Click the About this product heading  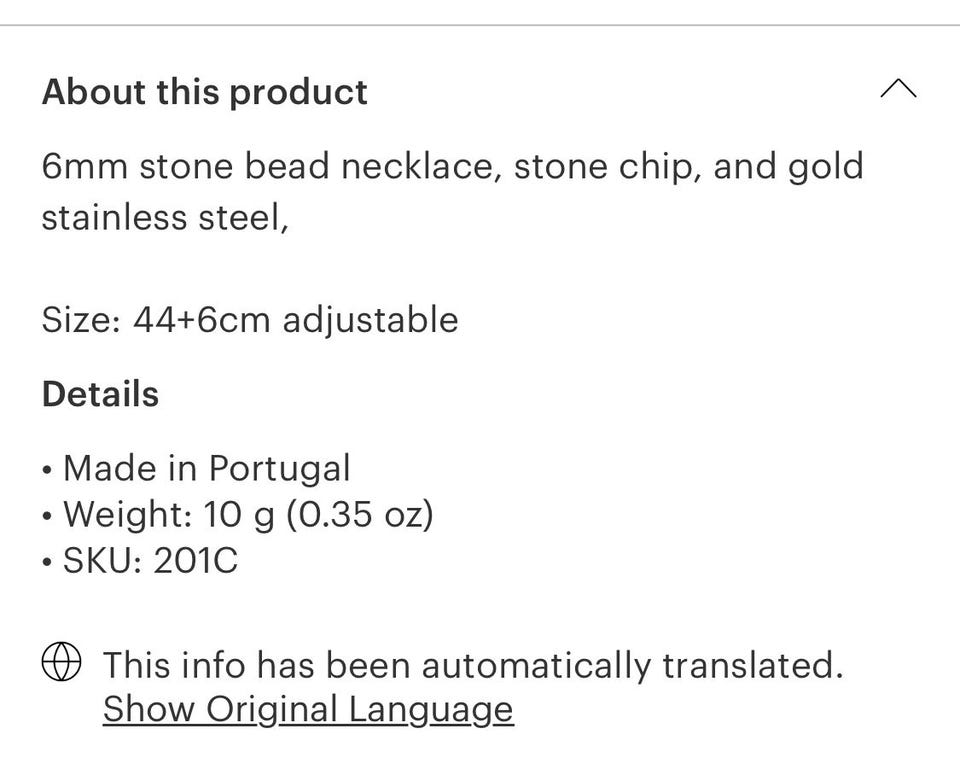(x=205, y=92)
